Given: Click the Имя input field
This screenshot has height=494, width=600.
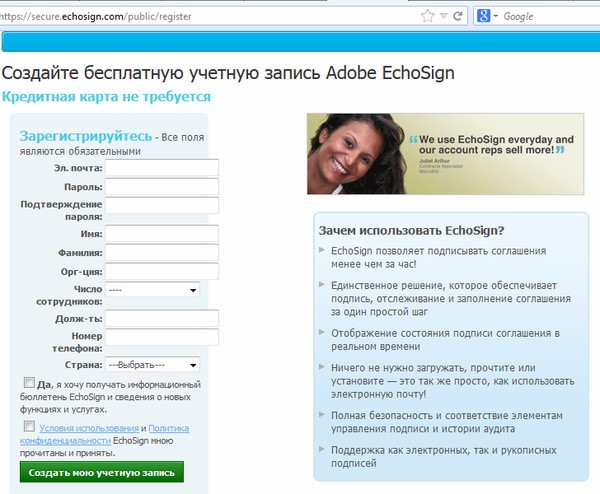Looking at the screenshot, I should tap(162, 234).
